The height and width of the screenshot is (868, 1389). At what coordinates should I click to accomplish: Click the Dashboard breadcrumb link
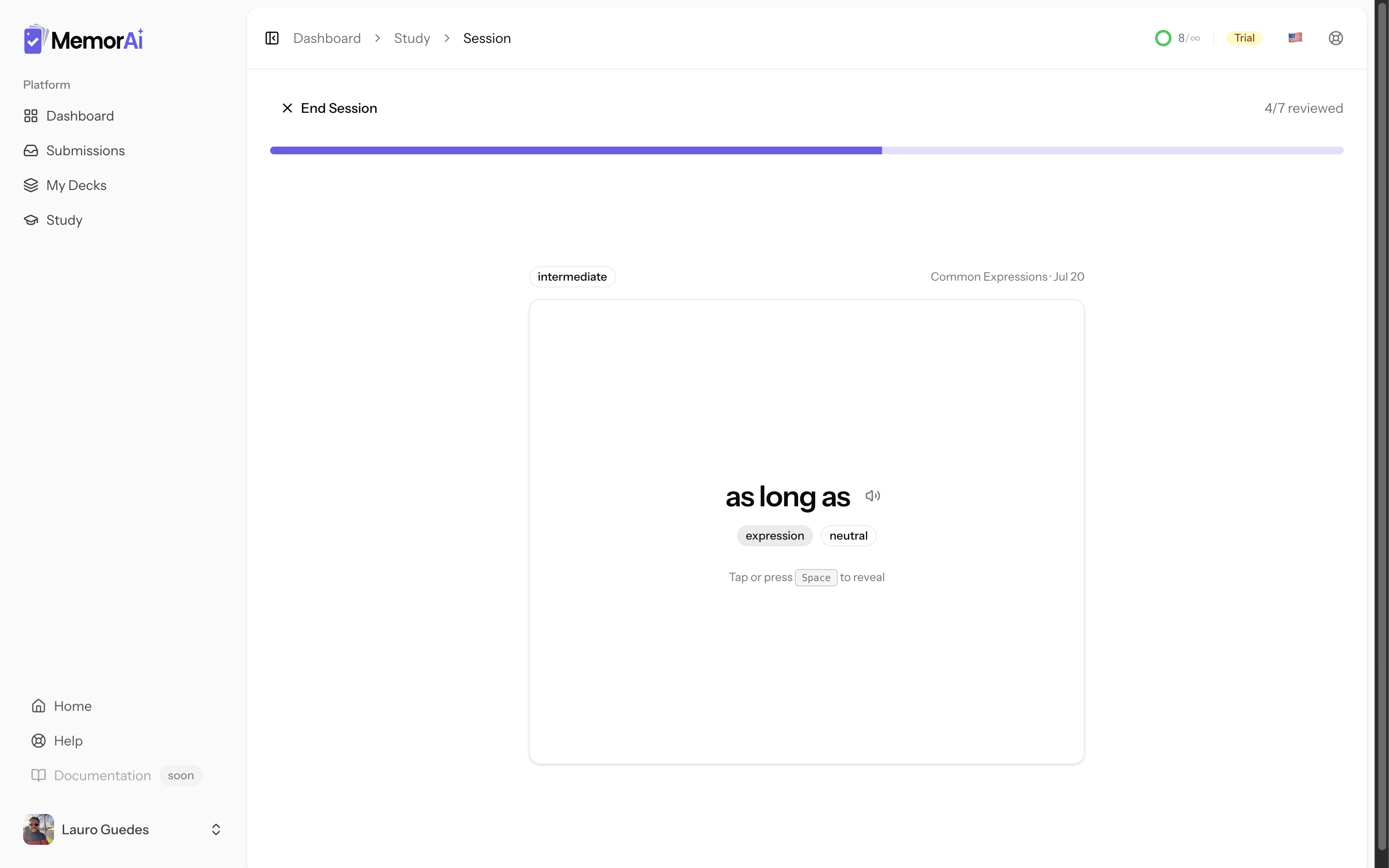327,38
